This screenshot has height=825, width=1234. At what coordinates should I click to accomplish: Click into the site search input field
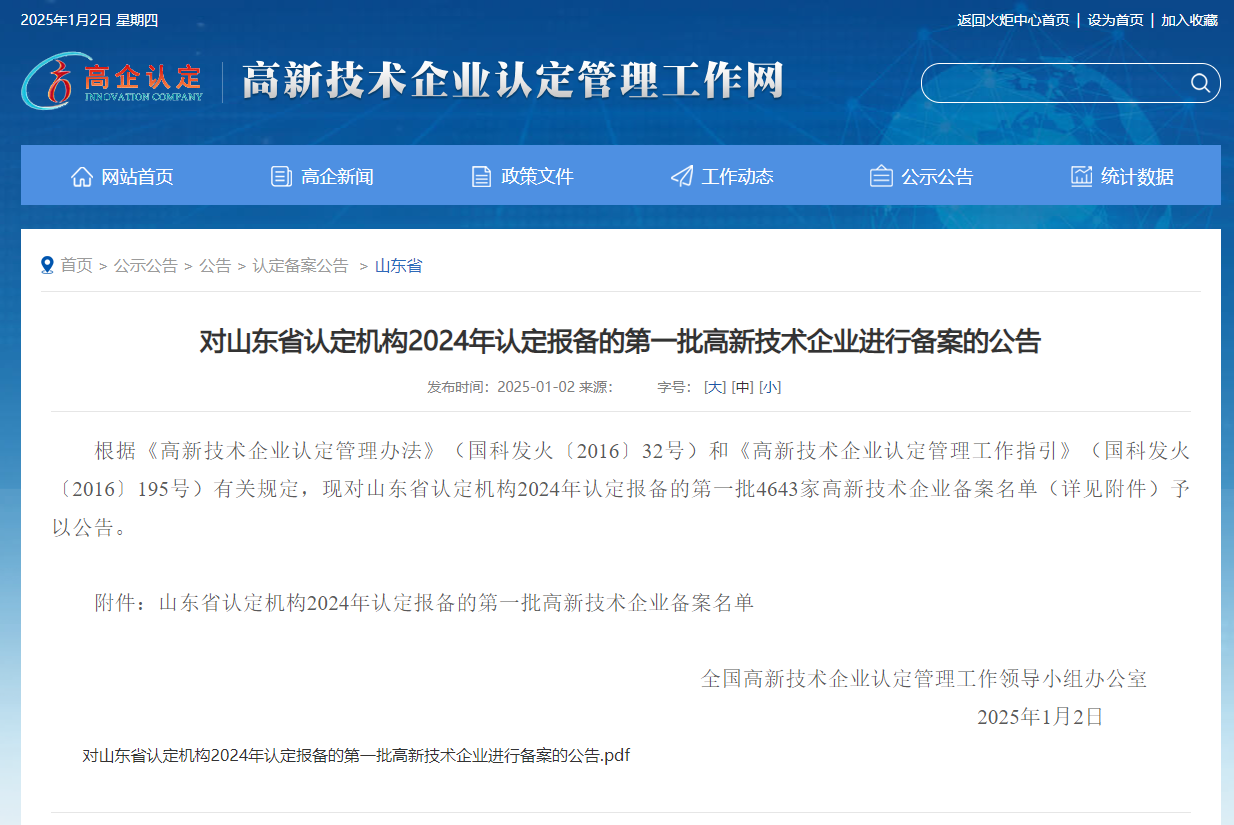tap(1050, 83)
